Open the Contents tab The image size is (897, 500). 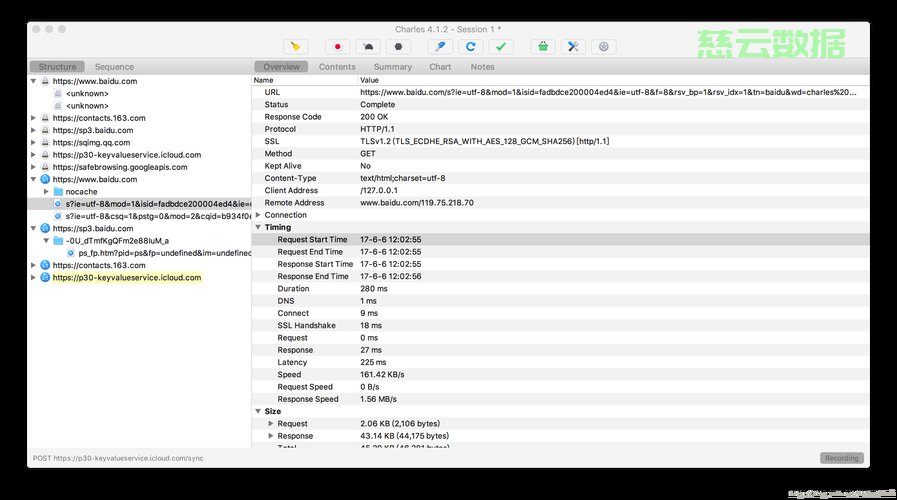coord(337,67)
